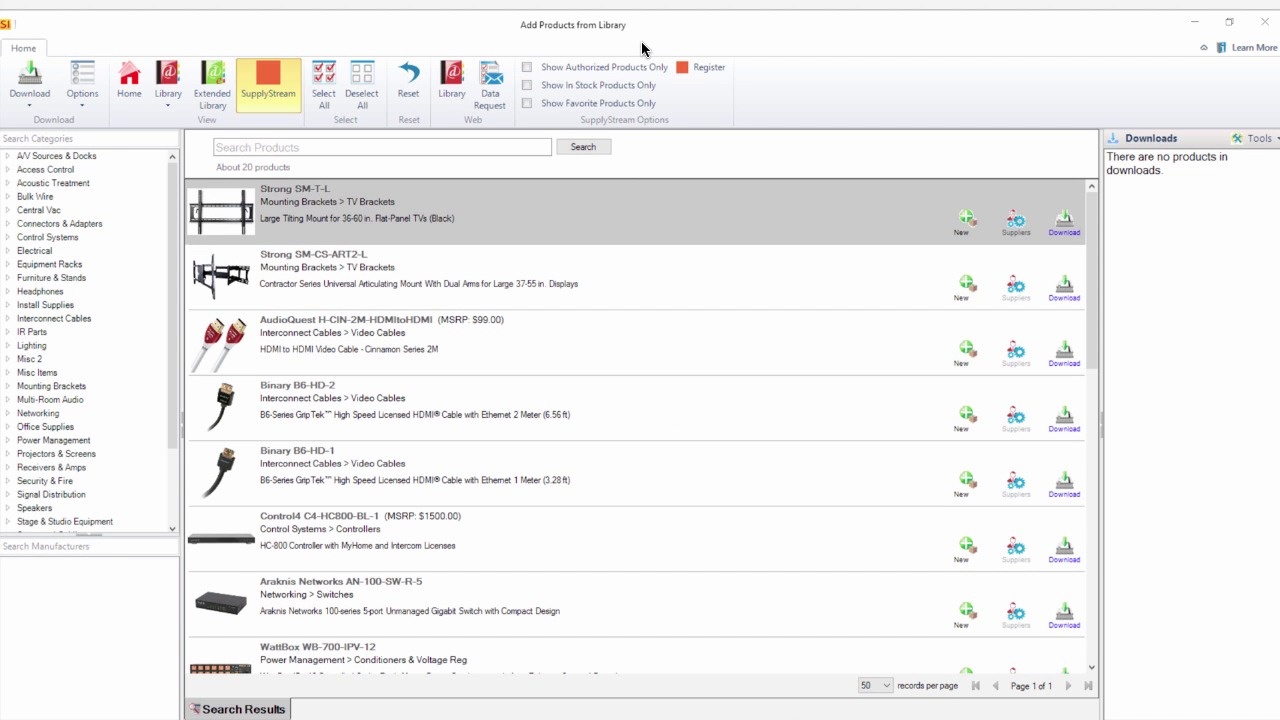1280x720 pixels.
Task: Click the category list scrollbar down arrow
Action: tap(172, 529)
